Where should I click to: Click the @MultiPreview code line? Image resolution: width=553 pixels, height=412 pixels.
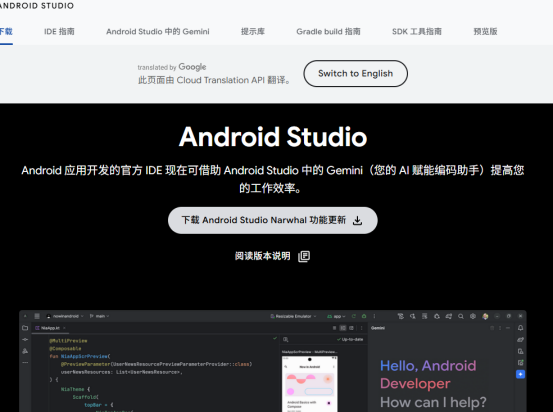[68, 341]
